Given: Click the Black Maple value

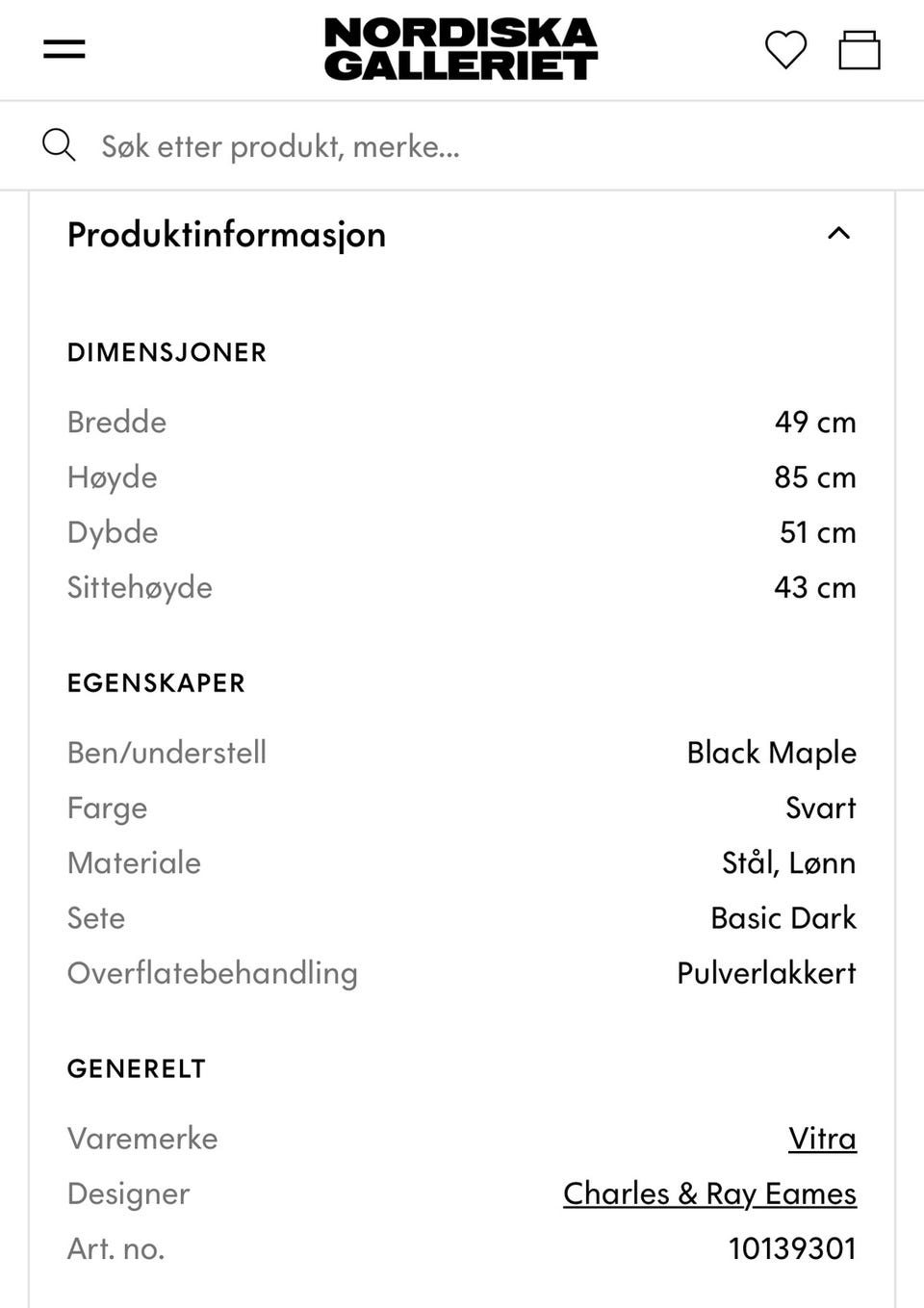Looking at the screenshot, I should click(771, 753).
